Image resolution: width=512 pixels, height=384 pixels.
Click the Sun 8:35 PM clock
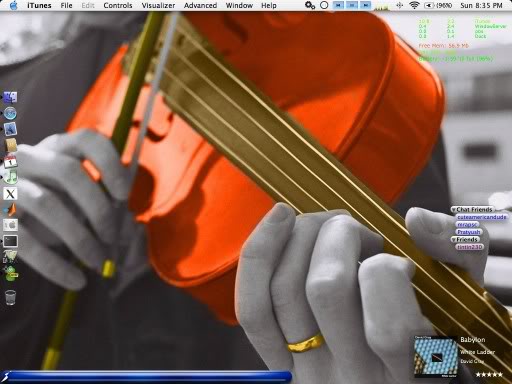[x=481, y=5]
